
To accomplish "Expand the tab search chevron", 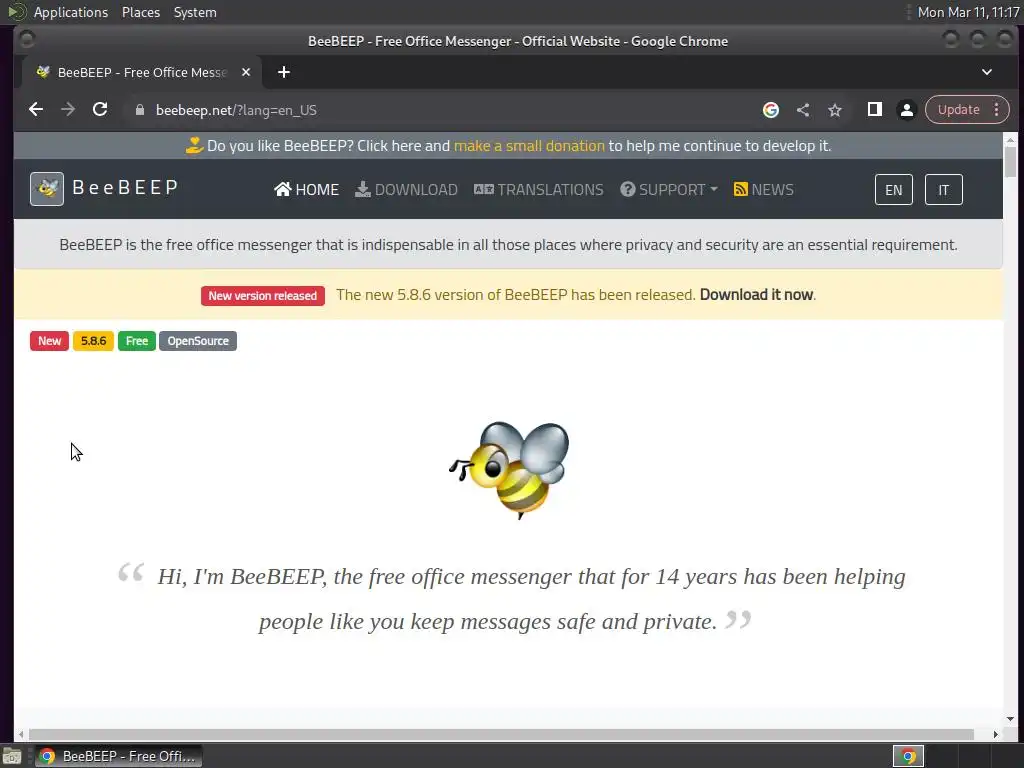I will [x=987, y=72].
